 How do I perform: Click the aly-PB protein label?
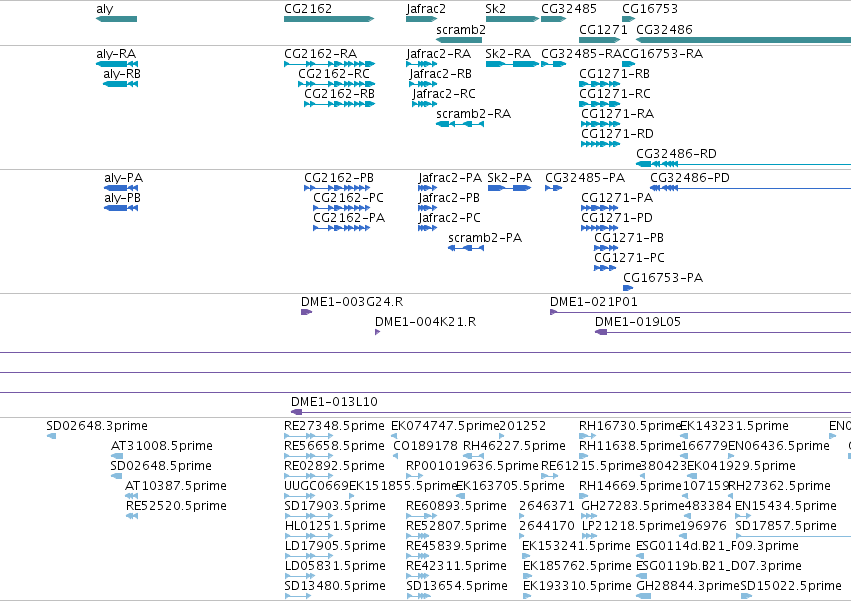[x=123, y=198]
